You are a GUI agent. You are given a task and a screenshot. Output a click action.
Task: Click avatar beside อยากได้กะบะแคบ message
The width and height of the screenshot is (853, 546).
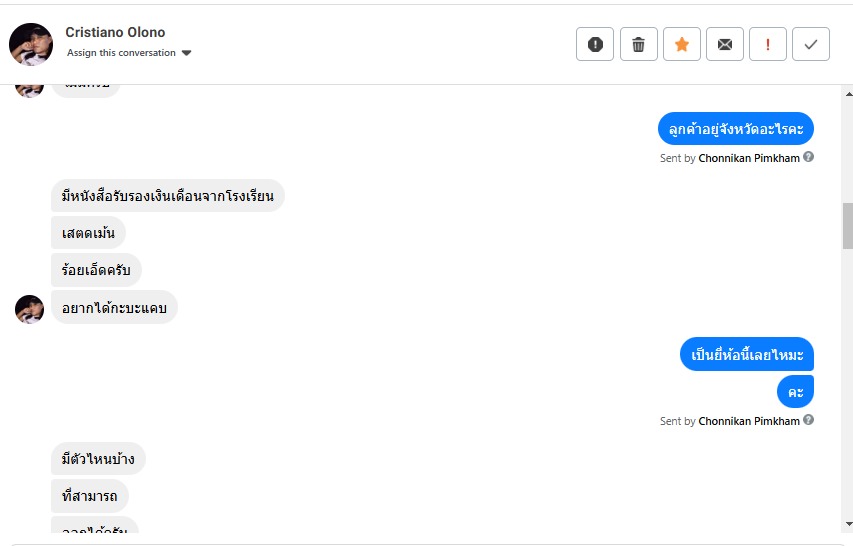point(29,309)
